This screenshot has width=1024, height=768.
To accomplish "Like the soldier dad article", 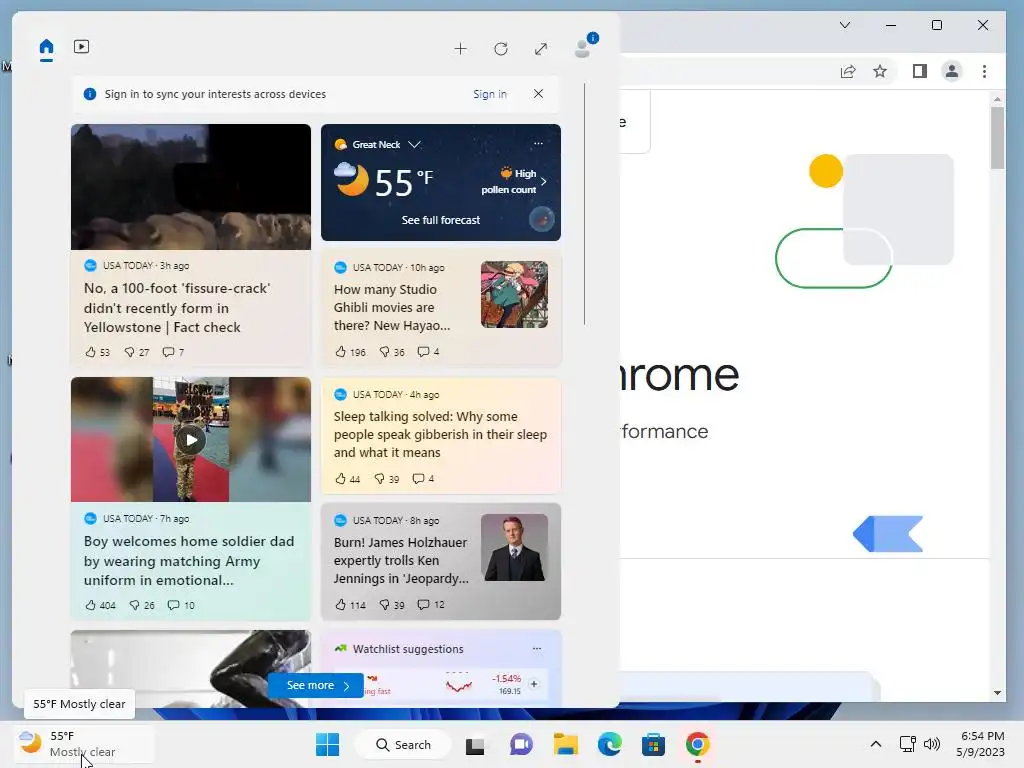I will pos(100,605).
